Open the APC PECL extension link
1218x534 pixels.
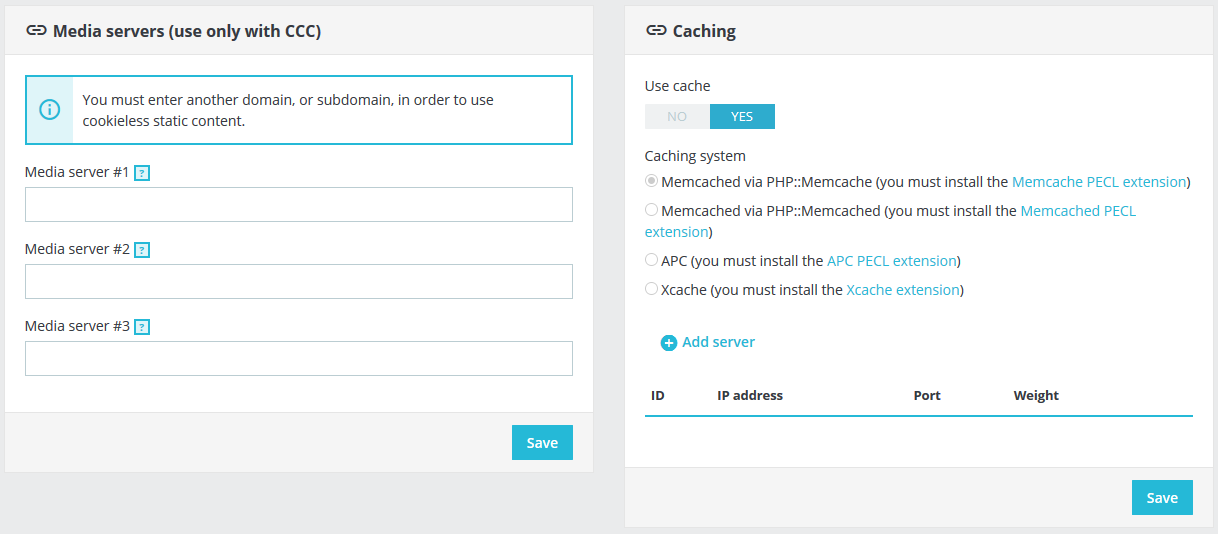point(891,261)
